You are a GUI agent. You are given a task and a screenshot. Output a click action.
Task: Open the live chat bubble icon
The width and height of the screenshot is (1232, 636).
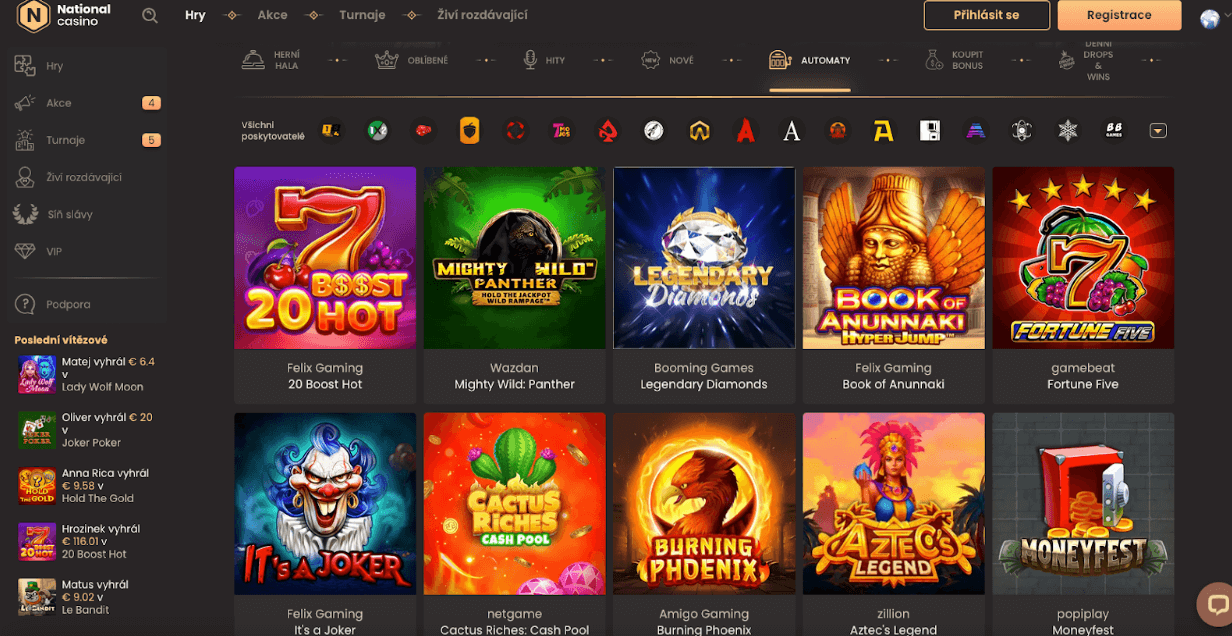coord(1216,603)
